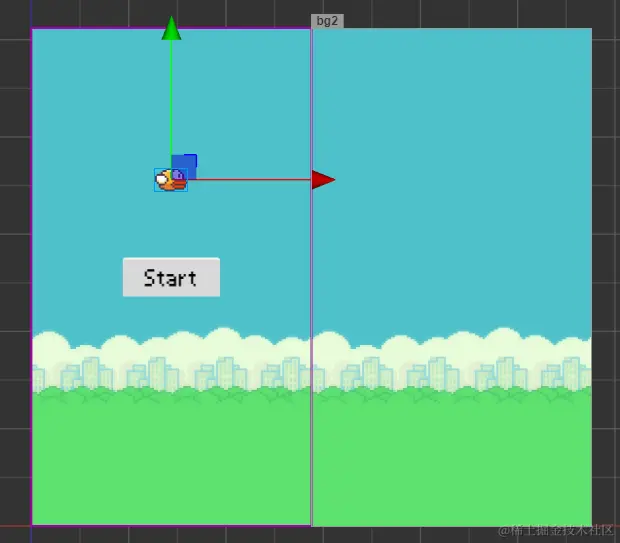Select the bird sprite in the scene
This screenshot has height=543, width=620.
pyautogui.click(x=171, y=180)
